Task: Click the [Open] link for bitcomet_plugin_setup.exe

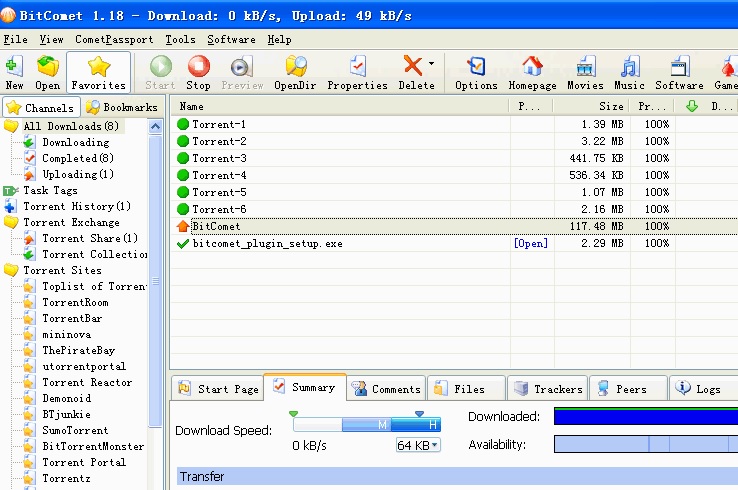Action: (x=530, y=243)
